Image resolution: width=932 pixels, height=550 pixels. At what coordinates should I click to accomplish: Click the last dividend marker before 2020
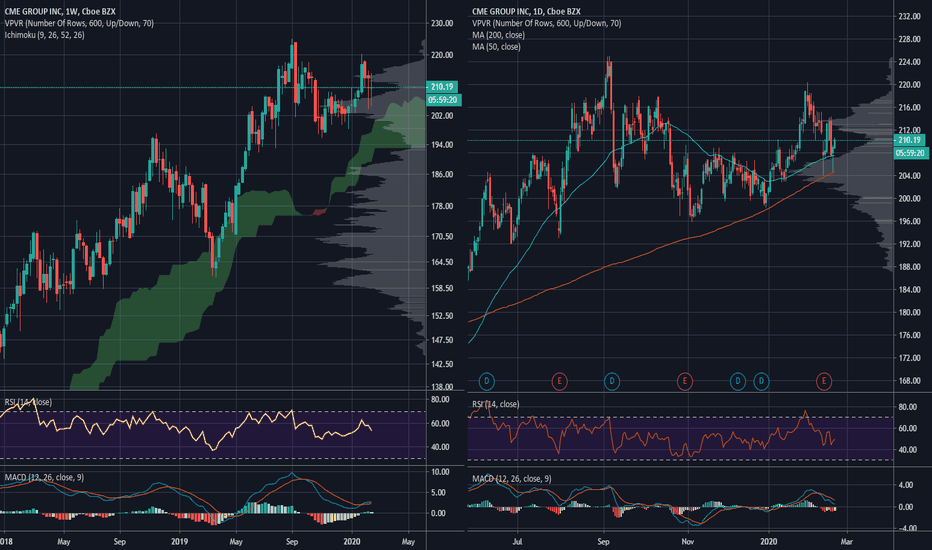[761, 381]
